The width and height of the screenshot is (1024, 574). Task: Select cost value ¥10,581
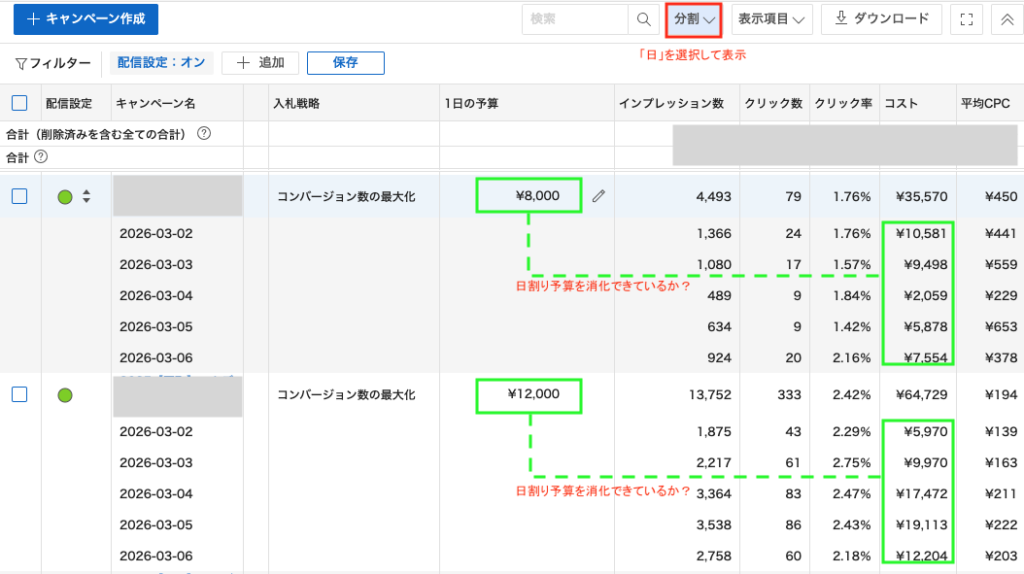tap(921, 233)
